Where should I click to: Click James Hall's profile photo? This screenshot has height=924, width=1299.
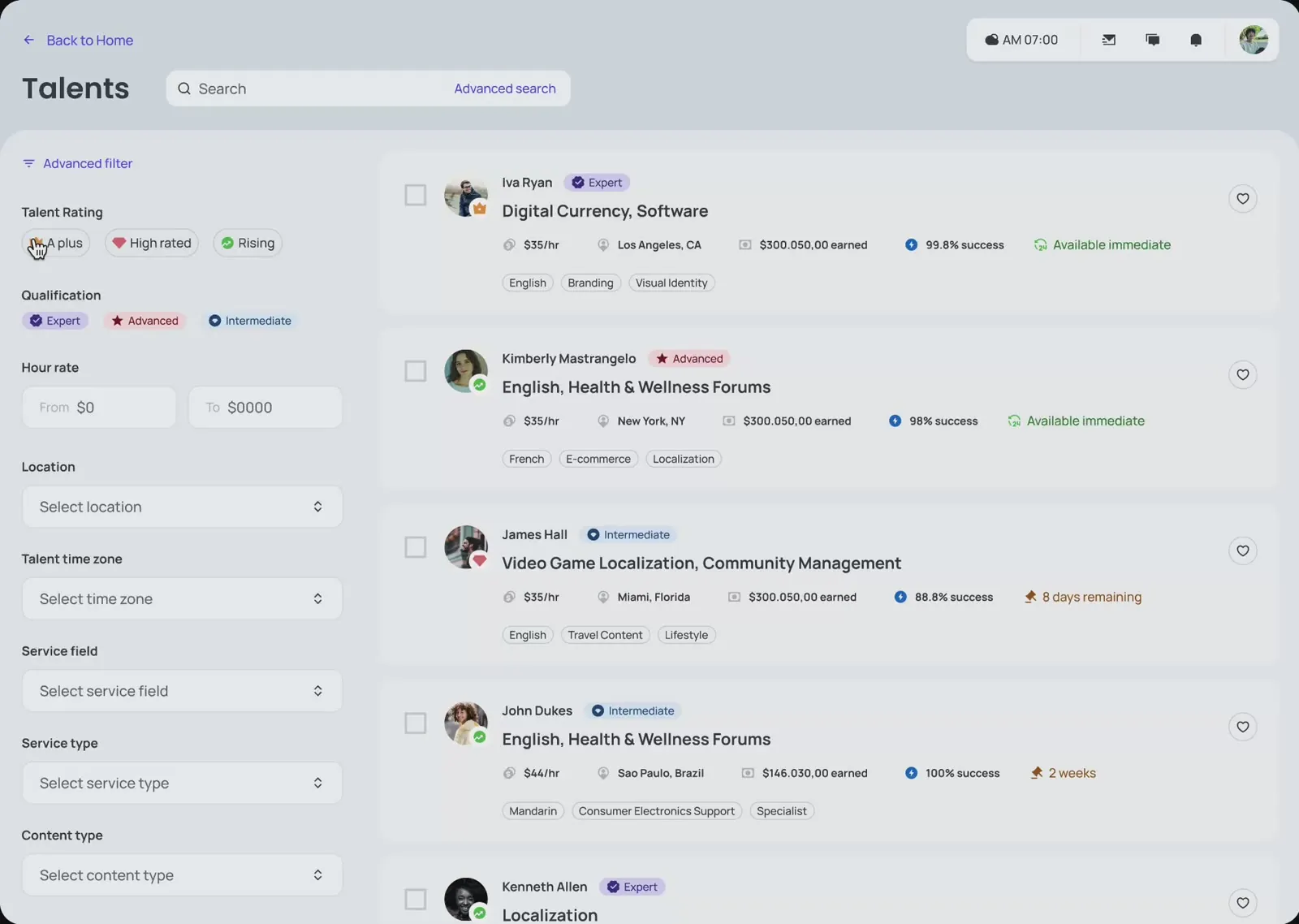(x=466, y=547)
